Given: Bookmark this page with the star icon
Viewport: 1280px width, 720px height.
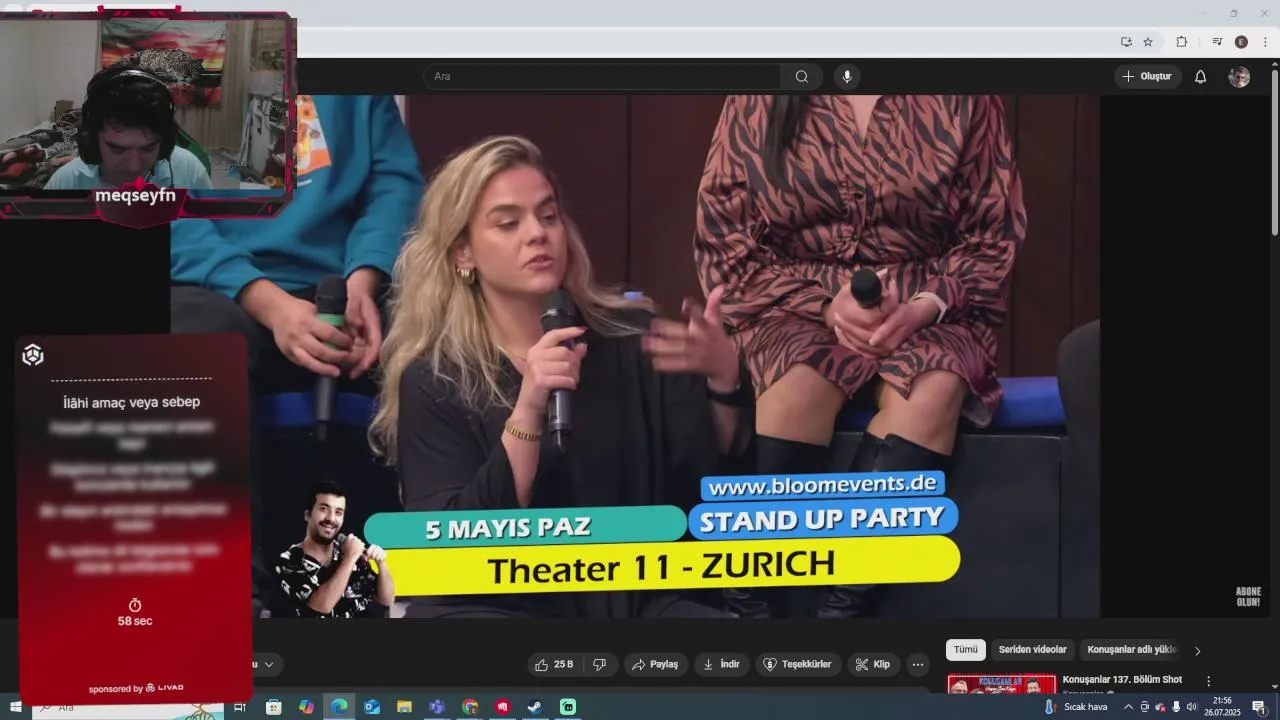Looking at the screenshot, I should [x=1148, y=42].
